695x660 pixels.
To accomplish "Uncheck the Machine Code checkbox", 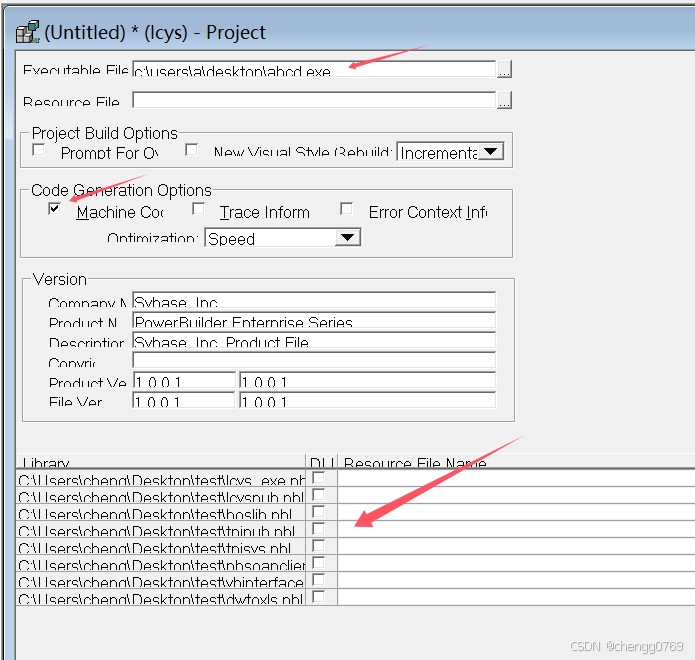I will pyautogui.click(x=55, y=210).
